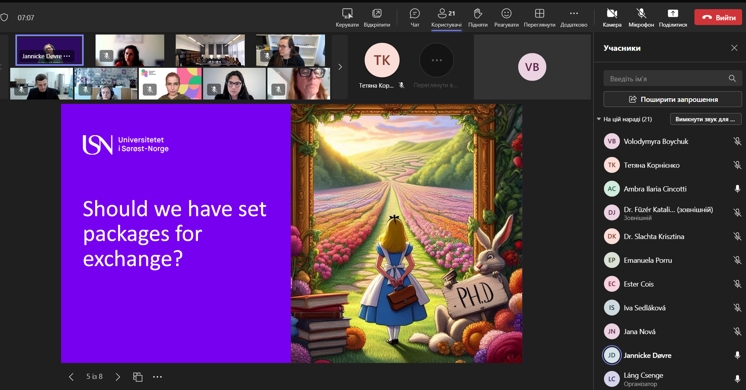This screenshot has width=746, height=390.
Task: Click Тетяна Корнієнко's muted mic icon in list
Action: pos(737,165)
